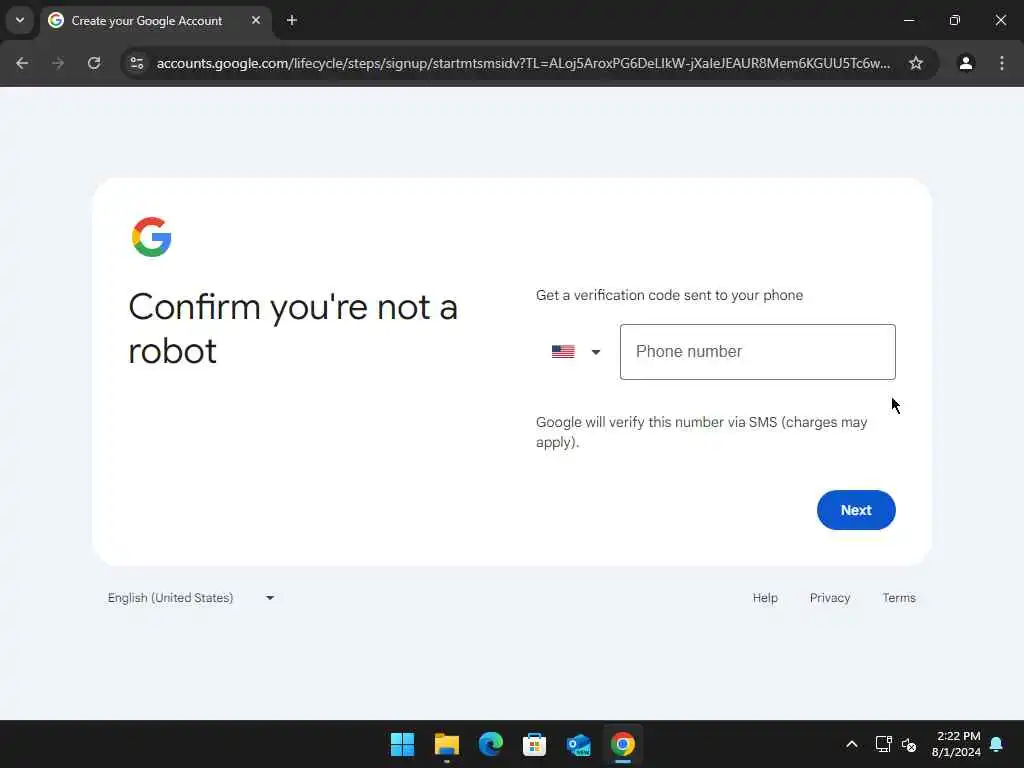
Task: Open a new browser tab
Action: 292,21
